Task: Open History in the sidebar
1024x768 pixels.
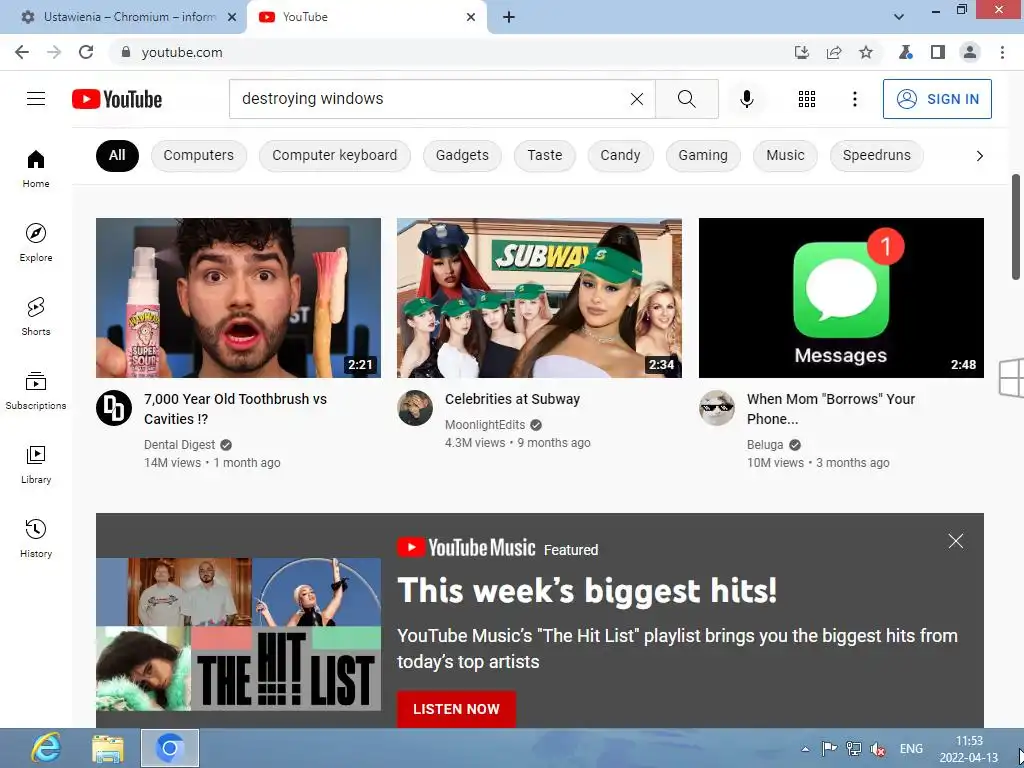Action: pos(36,538)
